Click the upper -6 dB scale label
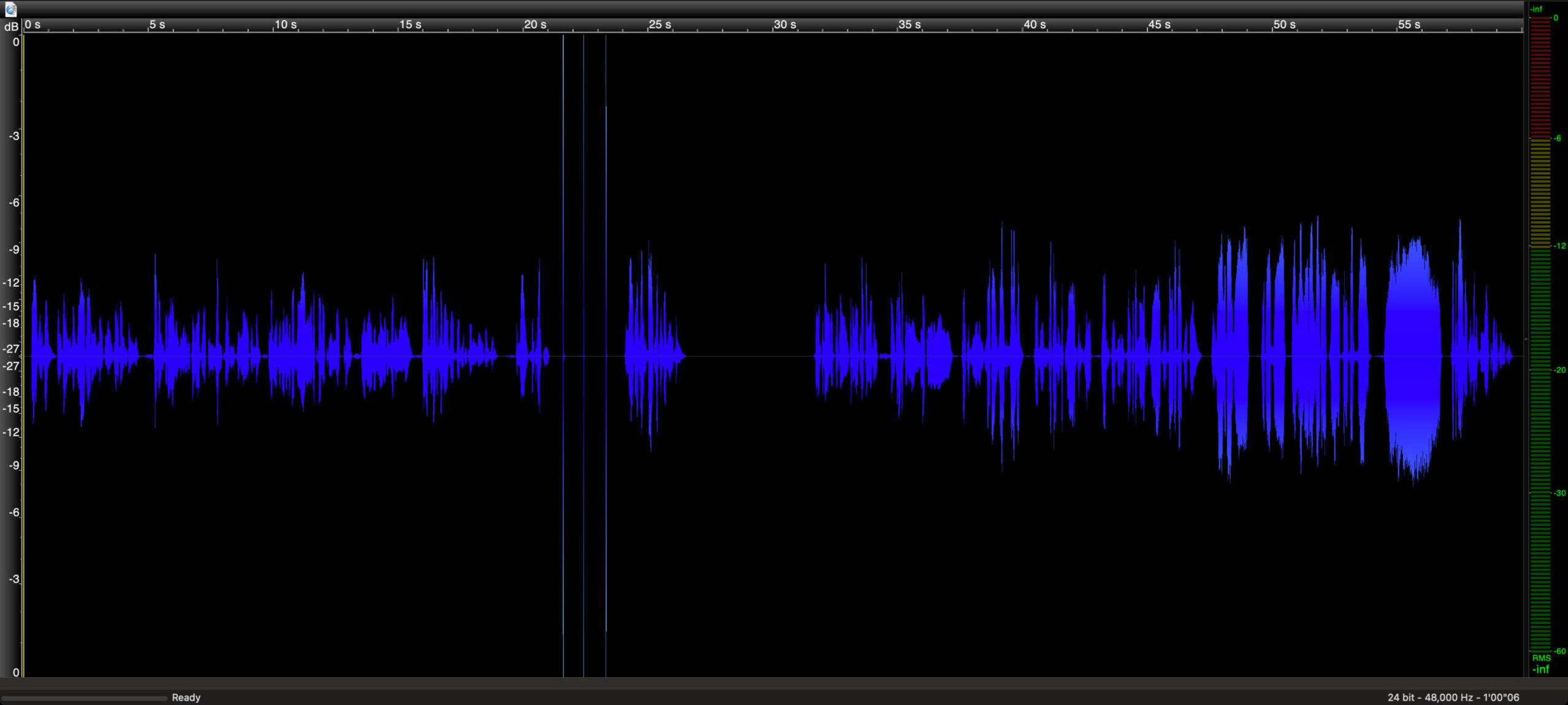This screenshot has width=1568, height=705. tap(14, 203)
